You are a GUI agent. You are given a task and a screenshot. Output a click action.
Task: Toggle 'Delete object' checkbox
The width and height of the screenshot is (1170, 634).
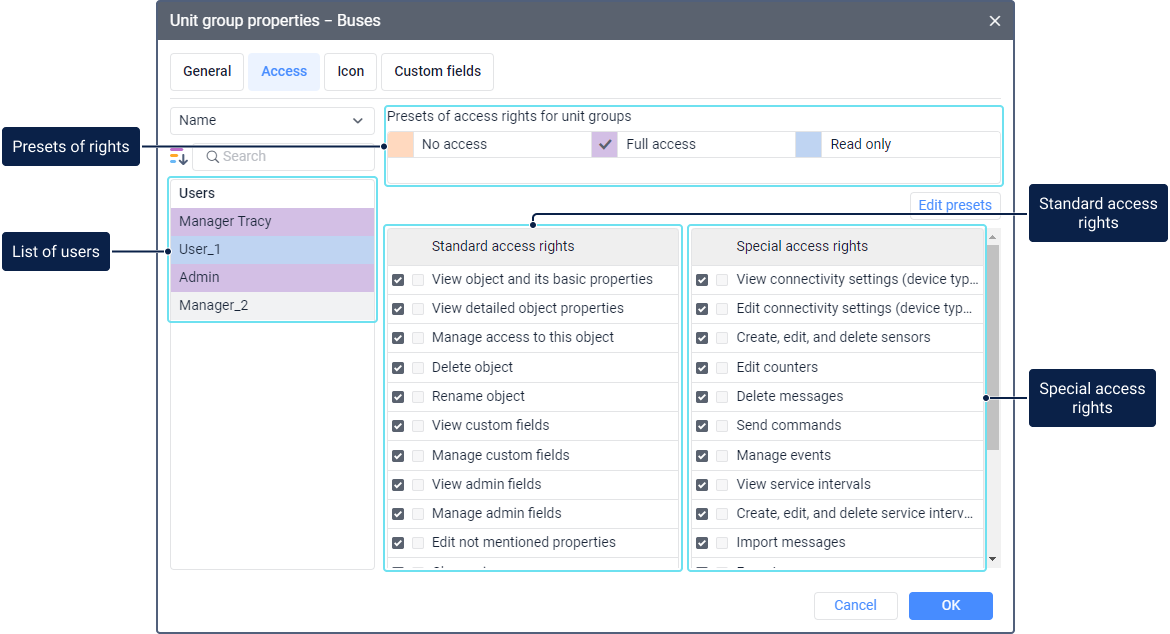click(x=398, y=367)
